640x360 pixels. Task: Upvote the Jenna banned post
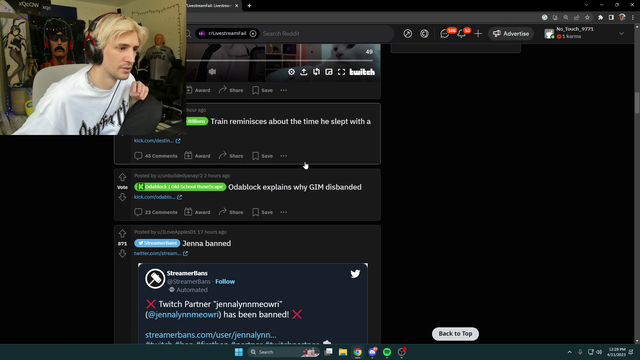pos(122,233)
